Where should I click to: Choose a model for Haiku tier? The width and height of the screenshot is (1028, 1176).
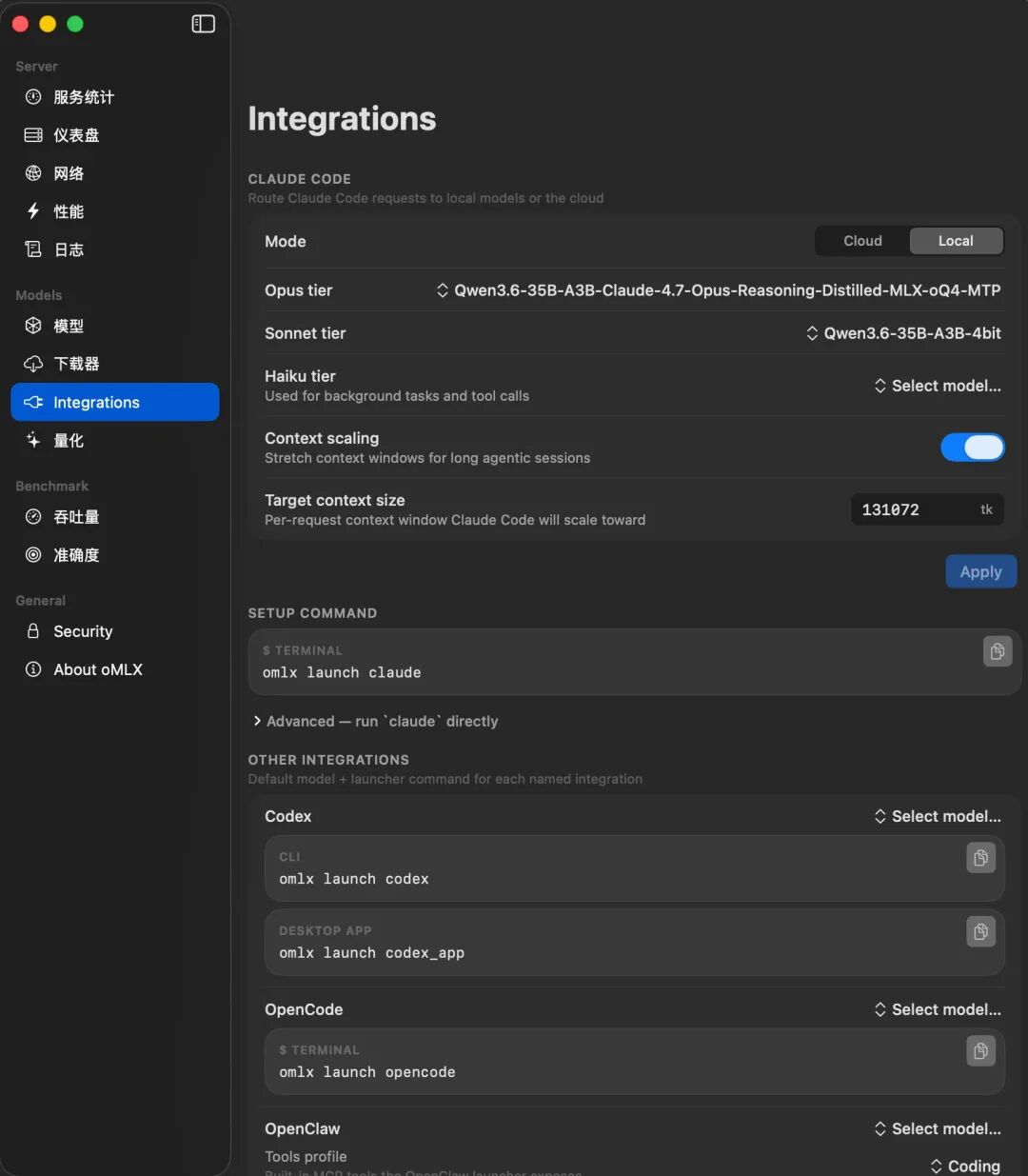[x=938, y=386]
